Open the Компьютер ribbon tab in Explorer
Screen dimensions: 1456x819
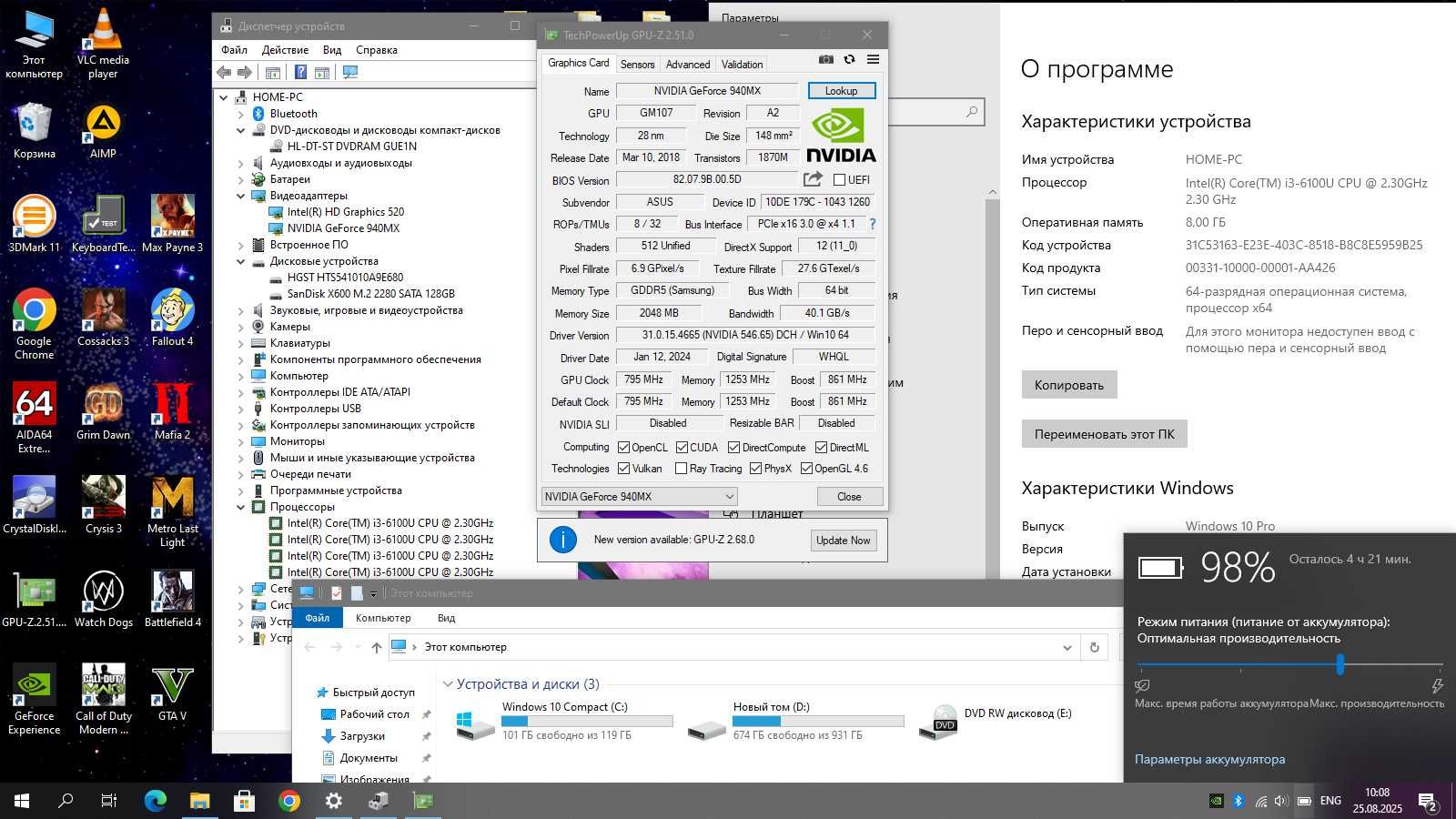pos(383,618)
